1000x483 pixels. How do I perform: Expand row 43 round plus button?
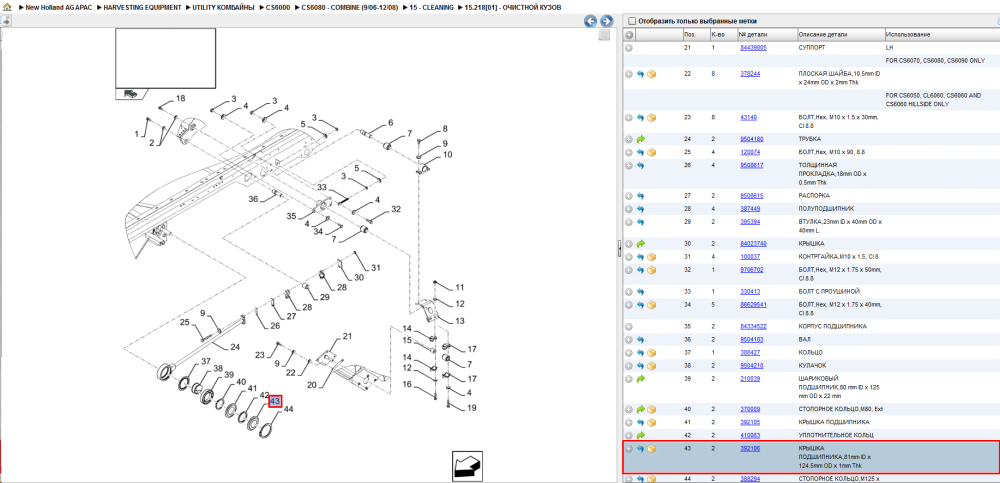[629, 449]
